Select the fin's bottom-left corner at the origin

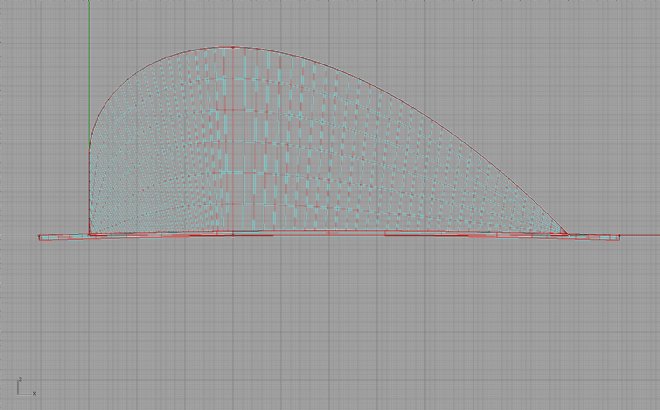[x=89, y=234]
